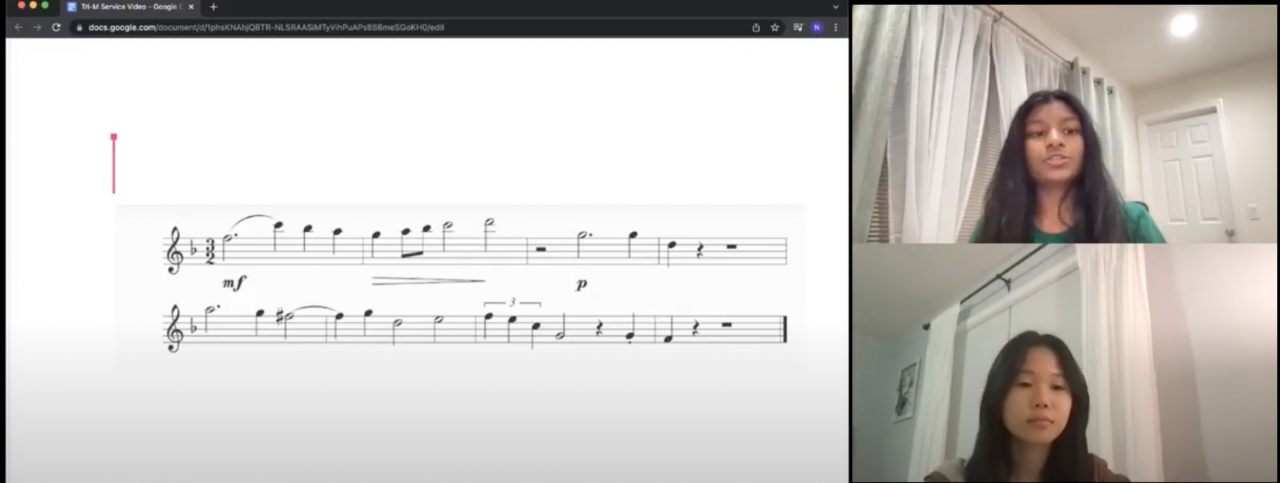1280x483 pixels.
Task: Click the site lock icon
Action: coord(80,27)
